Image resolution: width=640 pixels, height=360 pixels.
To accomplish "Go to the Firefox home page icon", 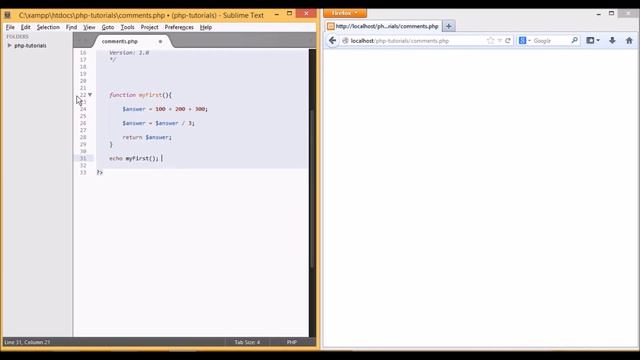I will coord(629,40).
